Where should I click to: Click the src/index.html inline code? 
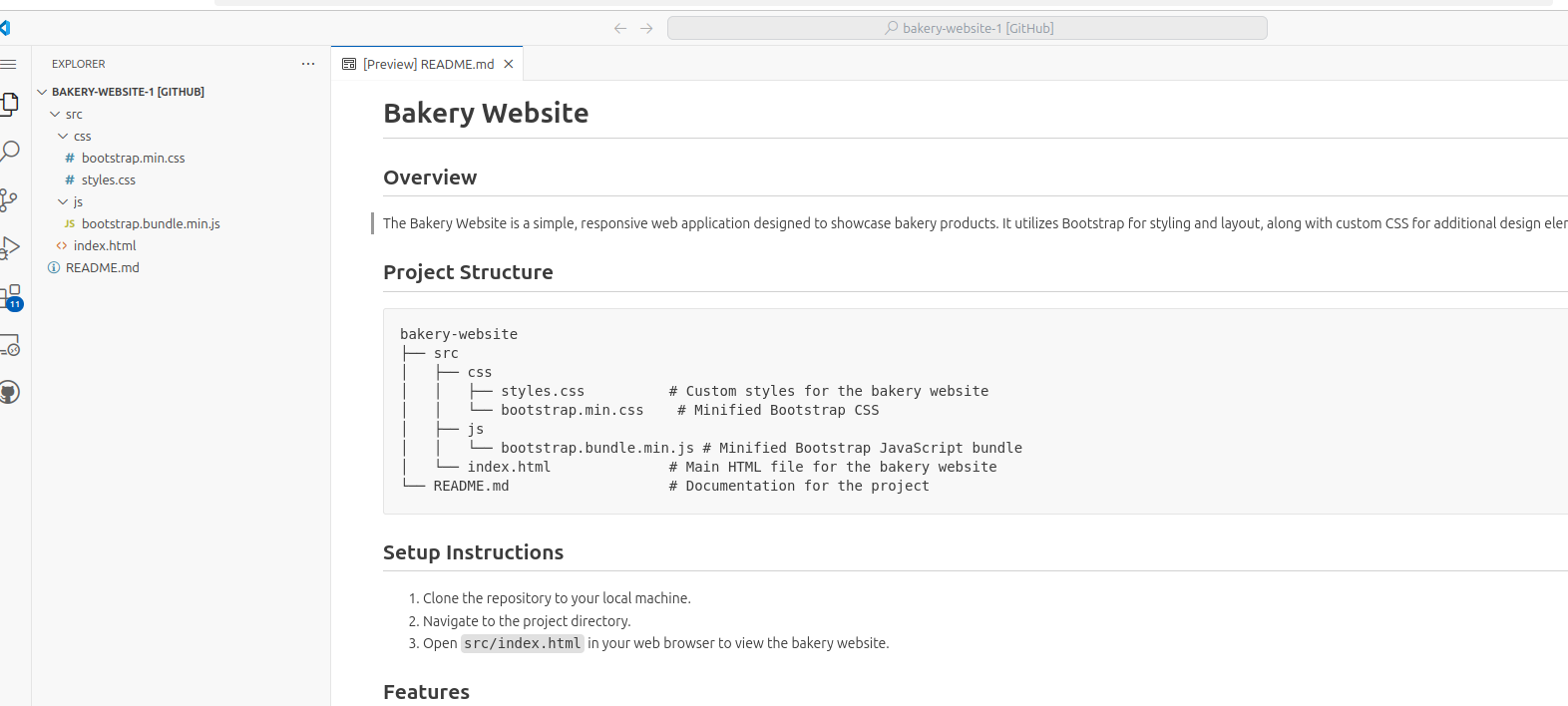[522, 643]
